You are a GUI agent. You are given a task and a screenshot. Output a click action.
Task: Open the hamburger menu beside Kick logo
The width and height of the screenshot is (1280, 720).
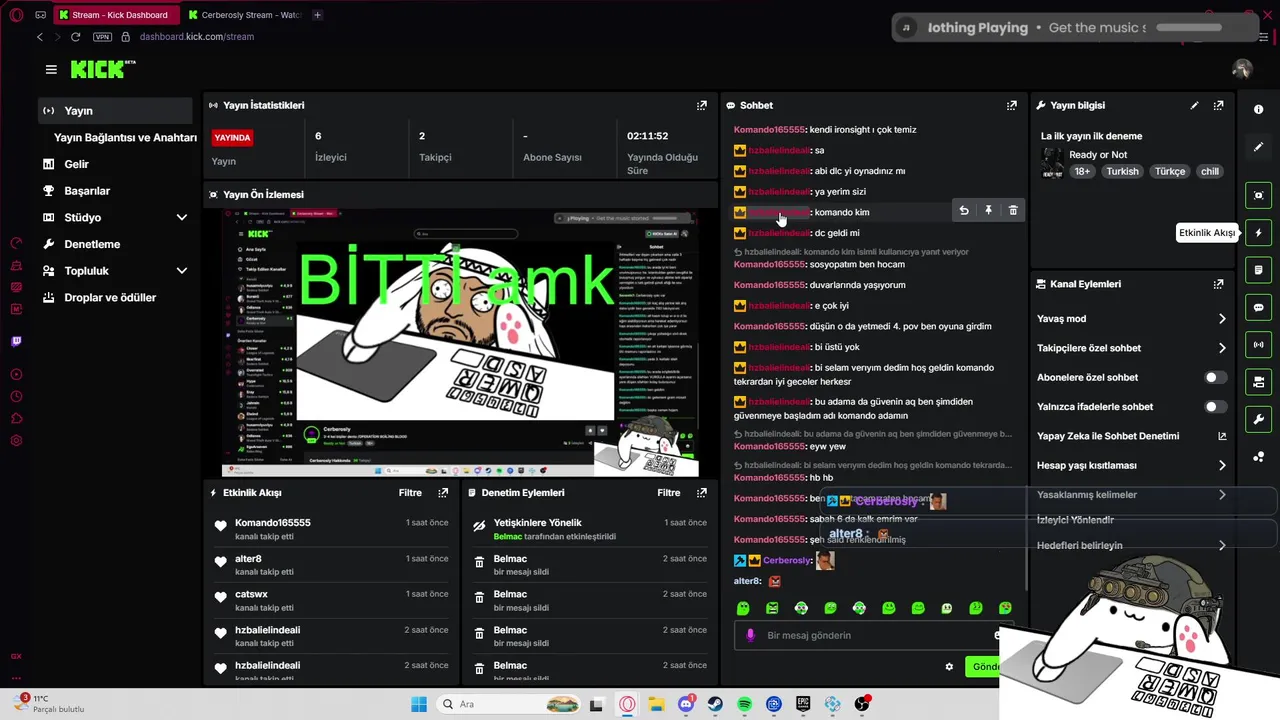point(51,69)
